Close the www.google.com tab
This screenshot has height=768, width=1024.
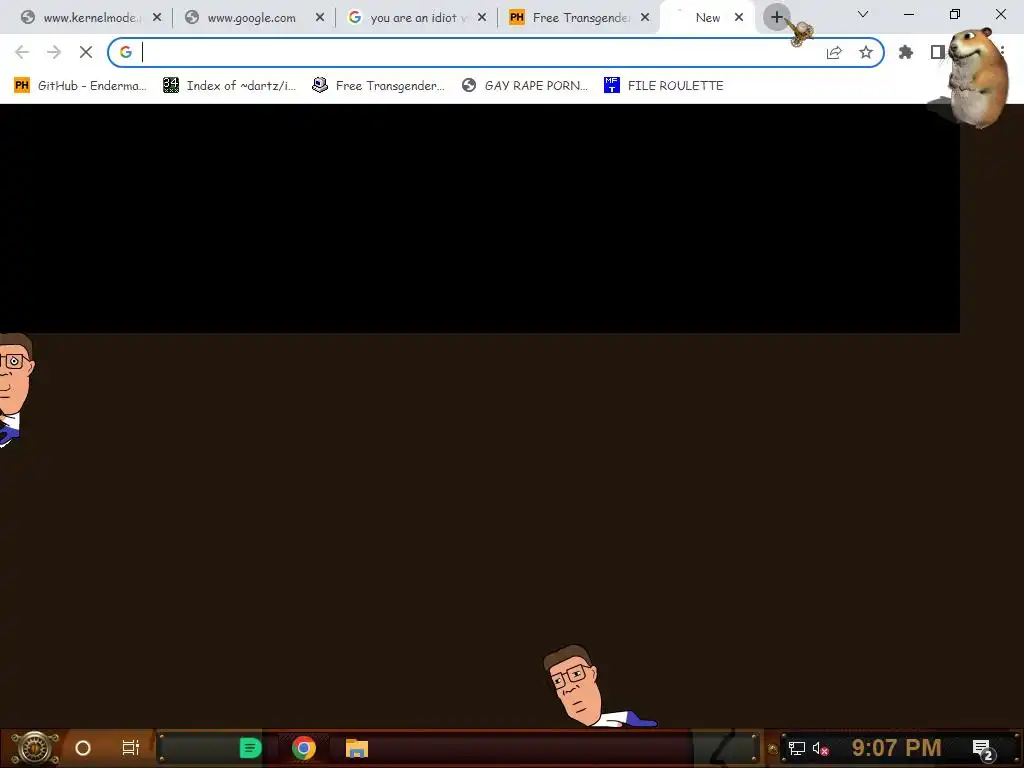(320, 18)
